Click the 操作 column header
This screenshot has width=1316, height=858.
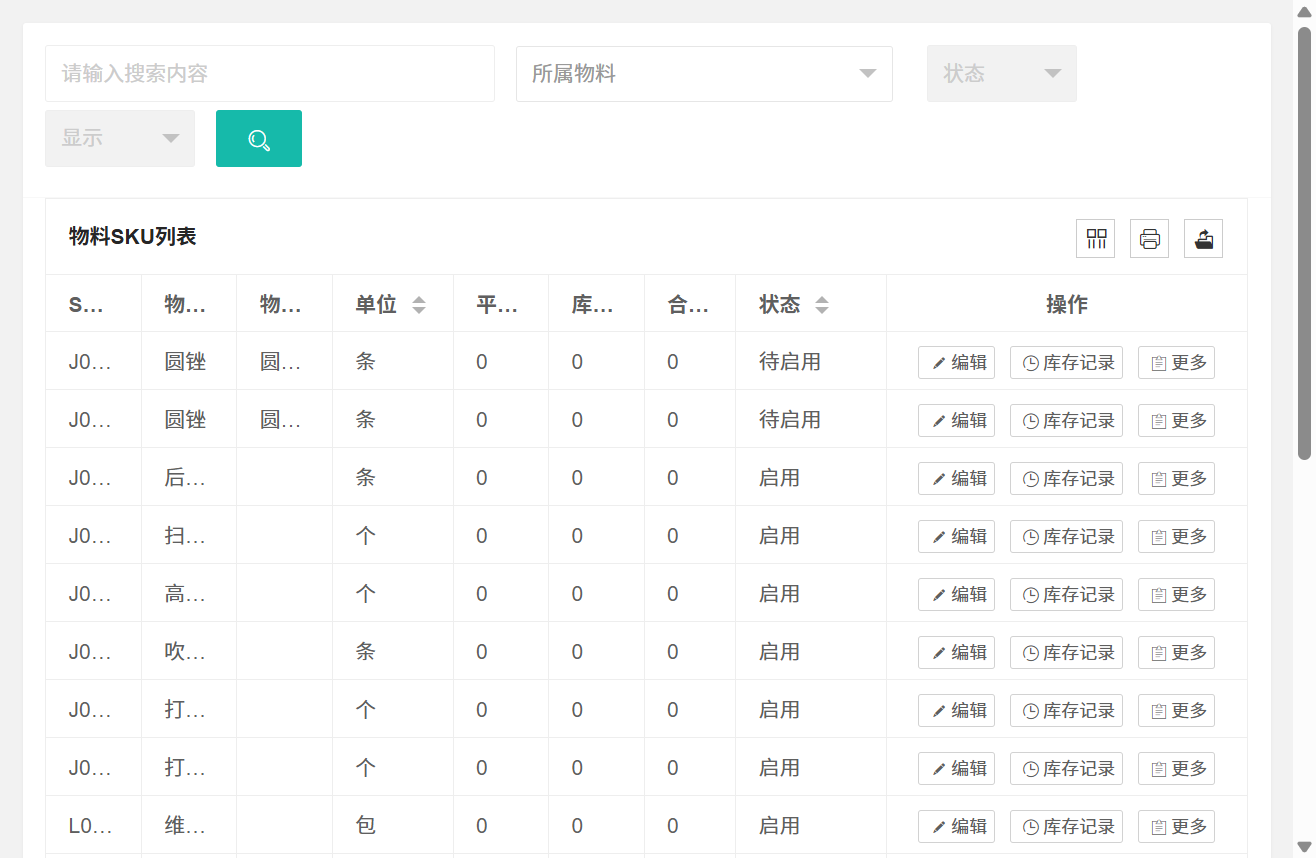(x=1066, y=304)
